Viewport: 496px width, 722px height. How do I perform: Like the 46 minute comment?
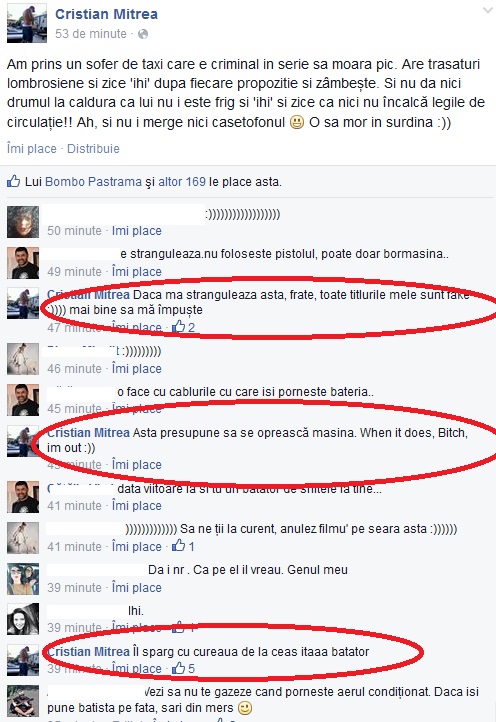tap(137, 369)
